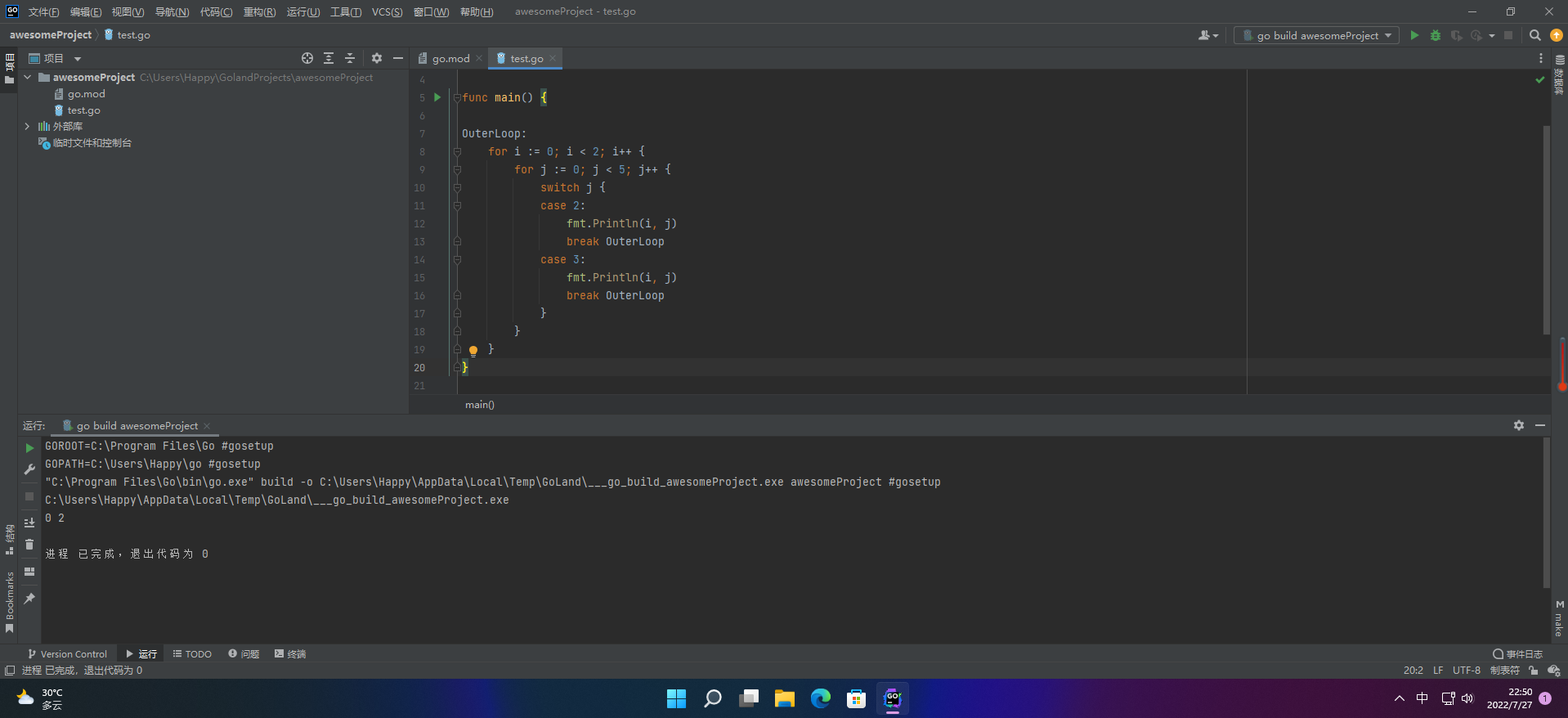
Task: Fold the switch block on line 10
Action: coord(457,187)
